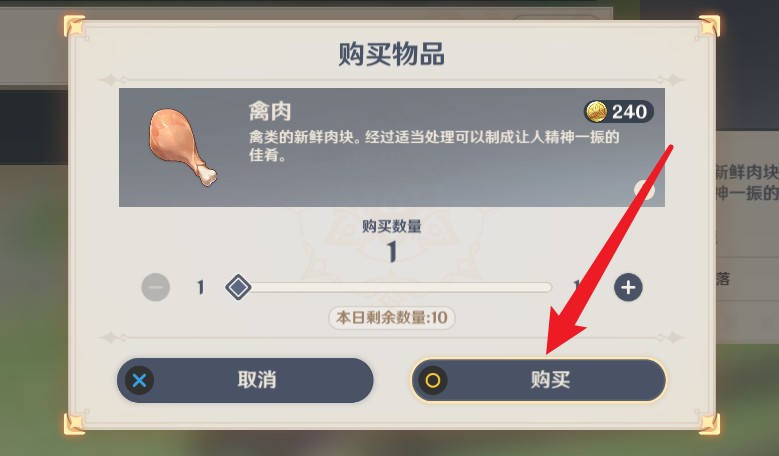Click the plus icon to increase quantity
779x456 pixels.
click(628, 287)
